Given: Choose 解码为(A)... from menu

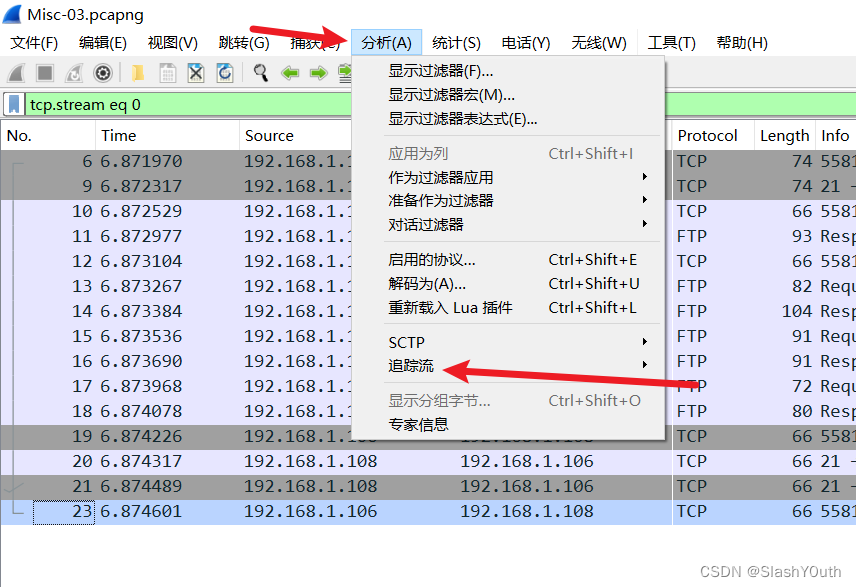Looking at the screenshot, I should coord(509,284).
